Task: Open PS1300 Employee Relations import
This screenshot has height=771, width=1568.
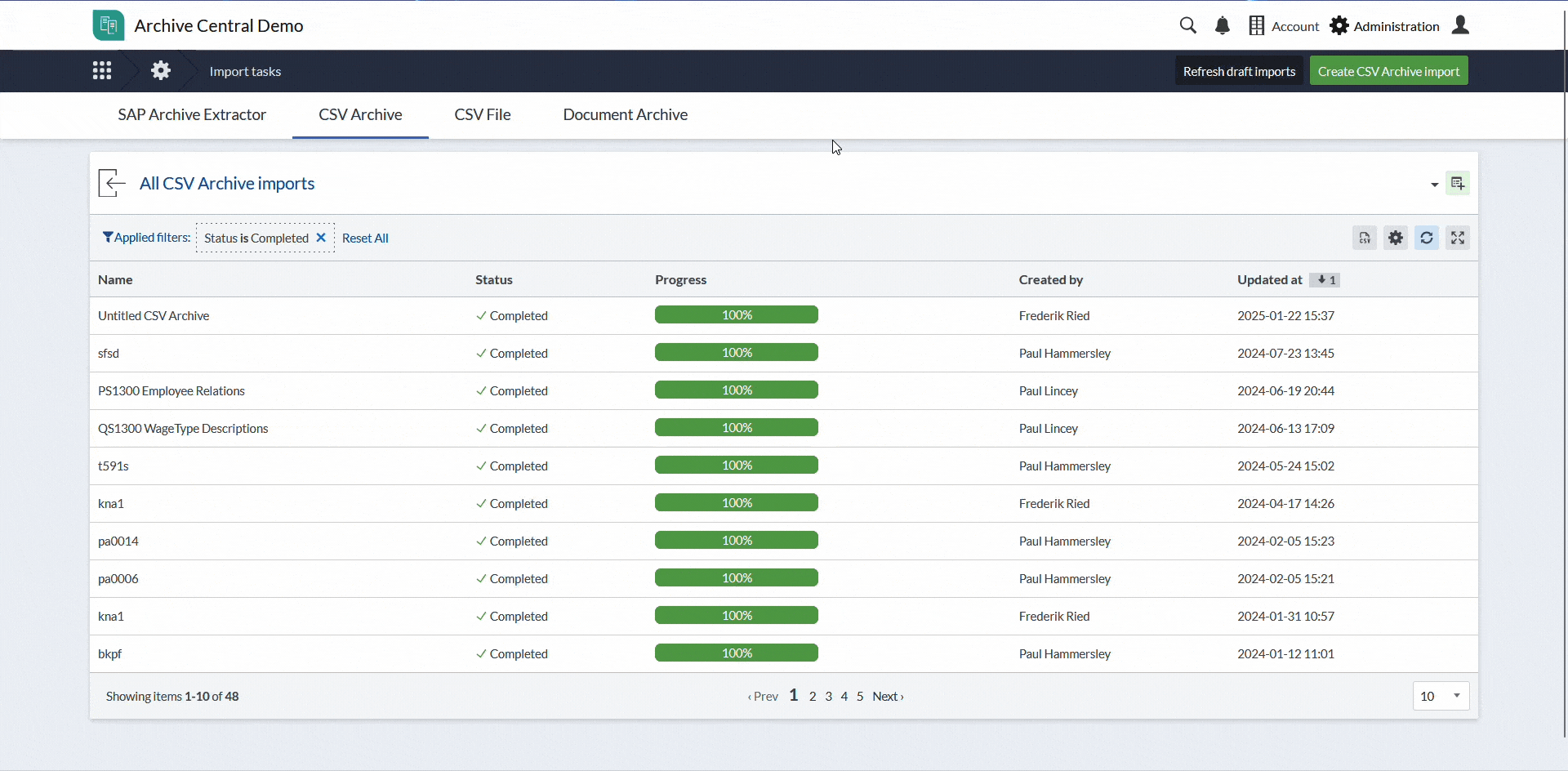Action: coord(784,391)
